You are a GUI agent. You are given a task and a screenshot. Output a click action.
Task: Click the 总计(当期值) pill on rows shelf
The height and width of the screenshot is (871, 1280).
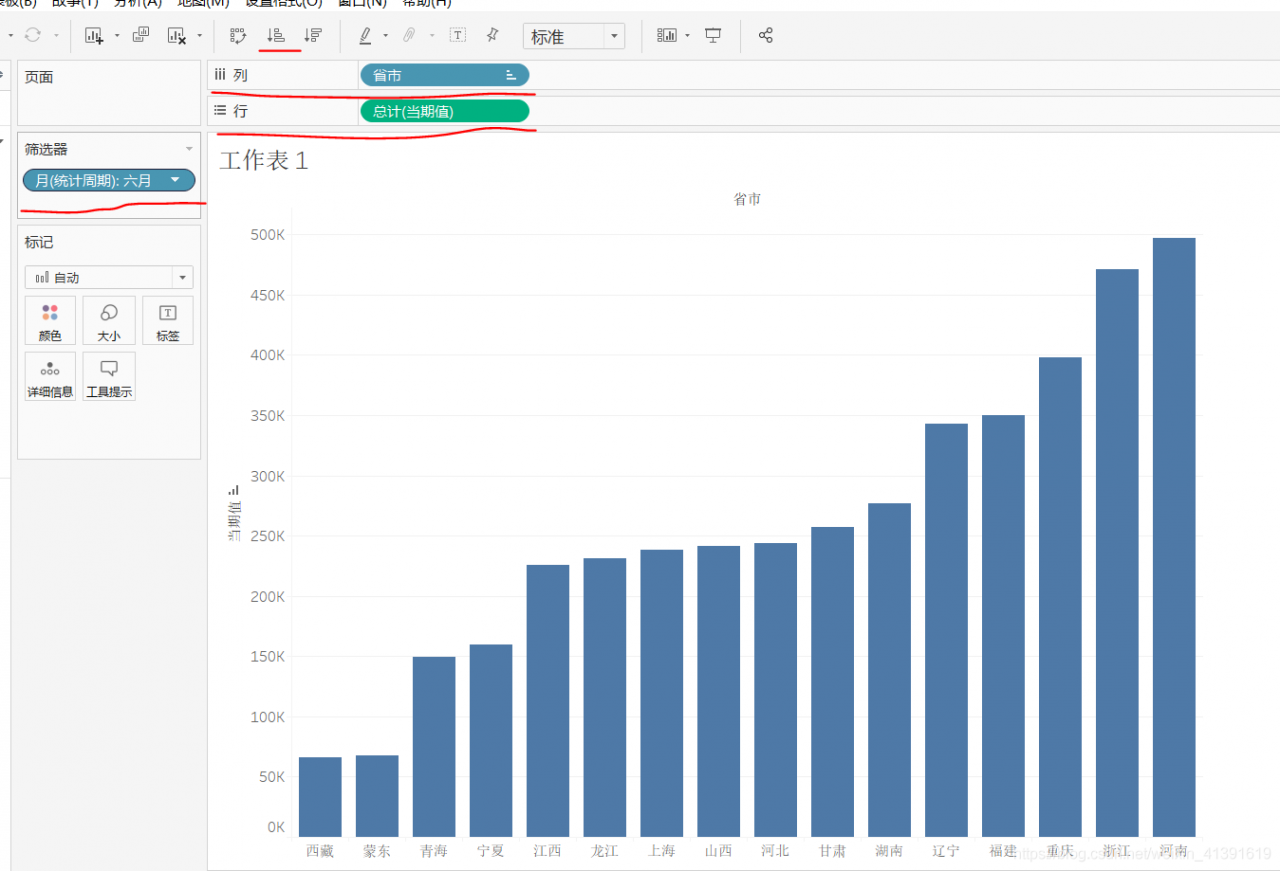[x=443, y=112]
